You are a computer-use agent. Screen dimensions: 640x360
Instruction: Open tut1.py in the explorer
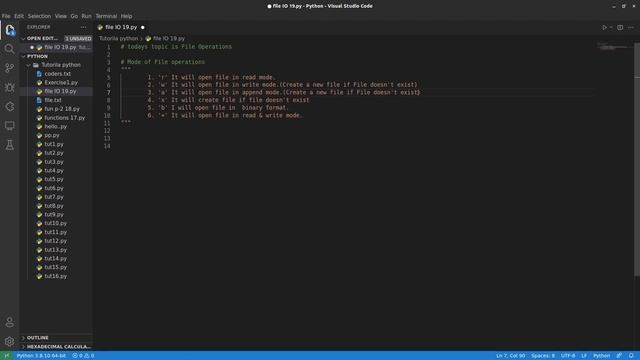click(x=54, y=144)
